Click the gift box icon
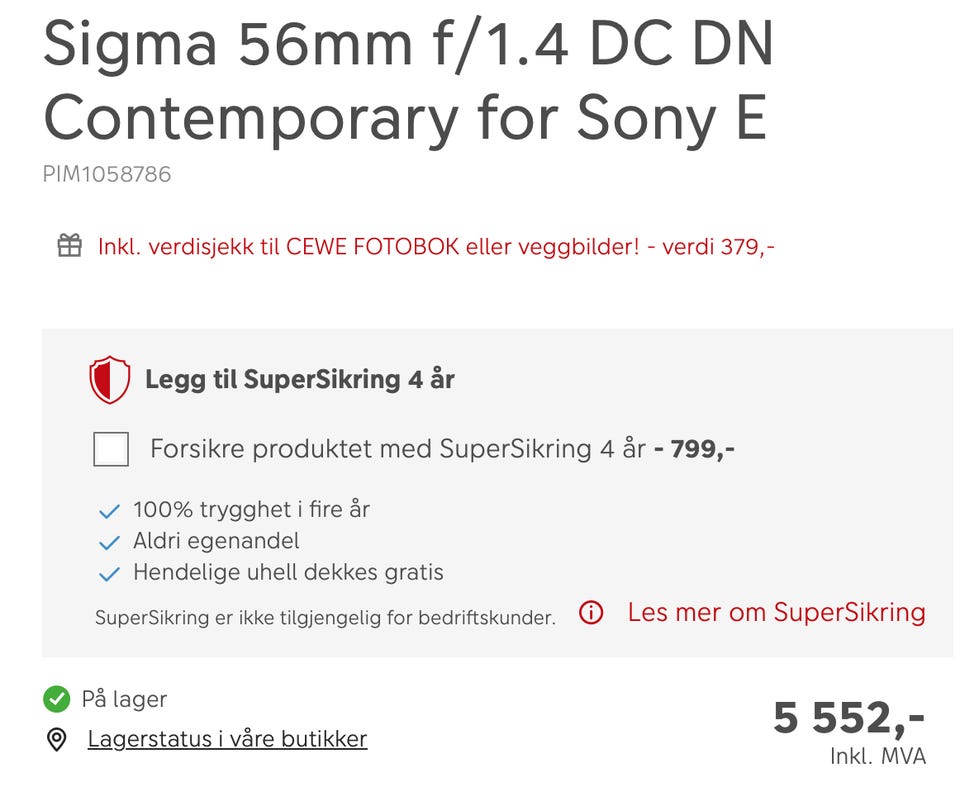 tap(70, 246)
